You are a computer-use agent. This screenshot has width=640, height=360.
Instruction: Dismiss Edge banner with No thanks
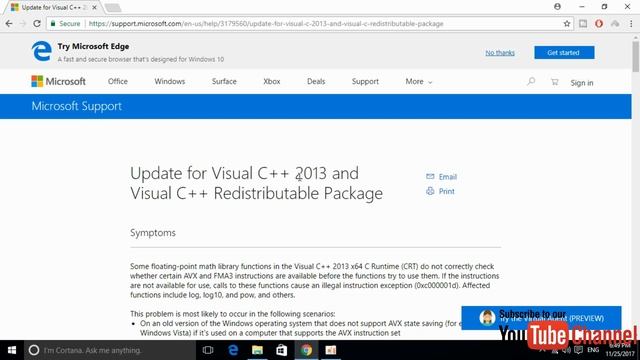click(500, 53)
